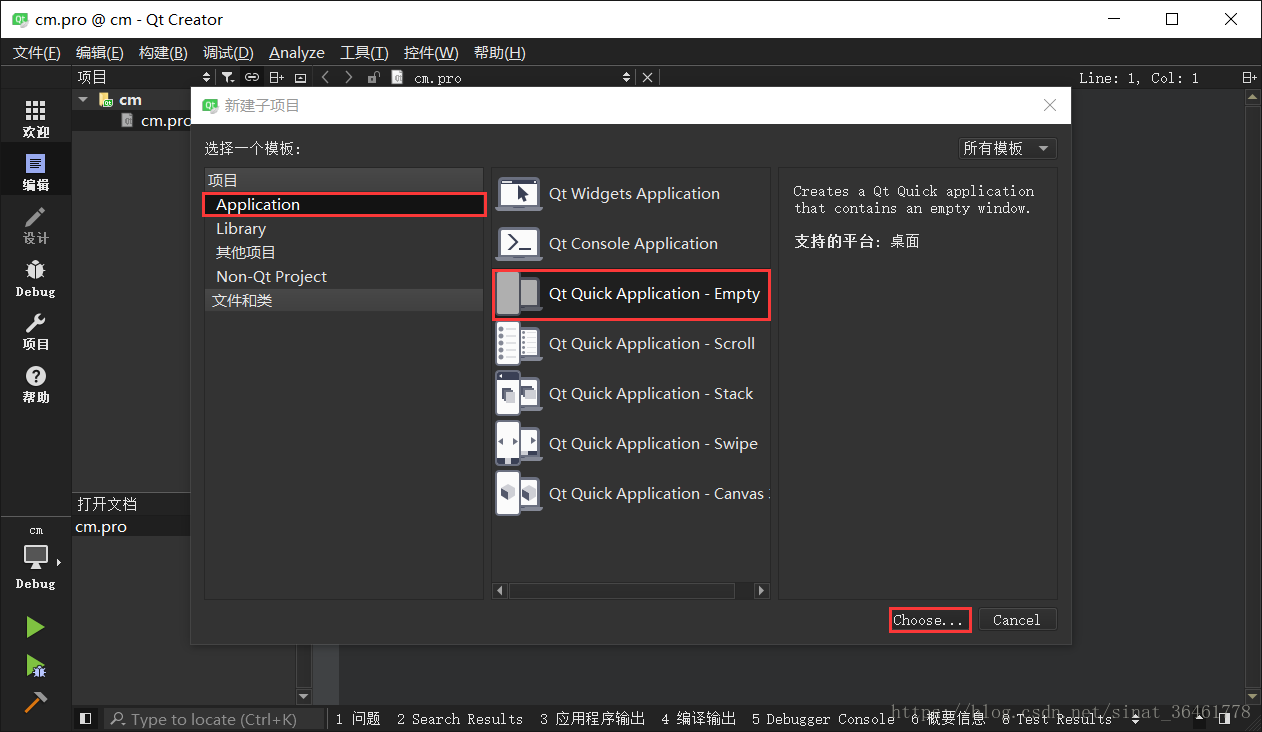This screenshot has width=1262, height=732.
Task: Open the 所有模板 template filter dropdown
Action: (1007, 148)
